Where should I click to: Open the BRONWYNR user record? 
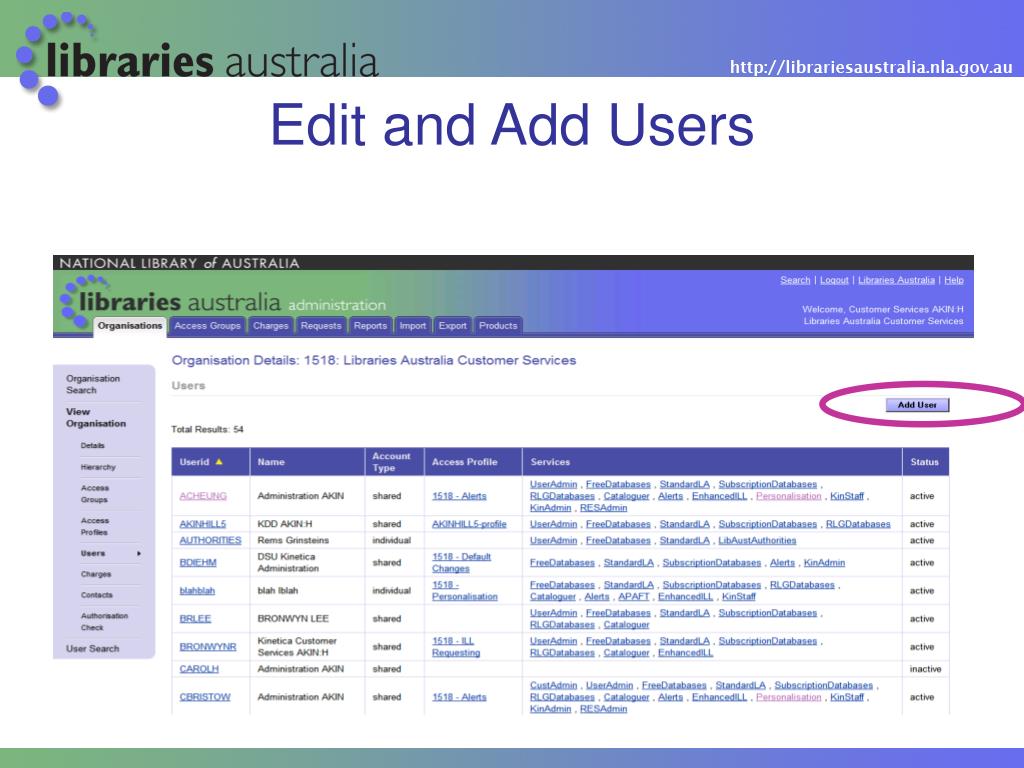point(208,647)
